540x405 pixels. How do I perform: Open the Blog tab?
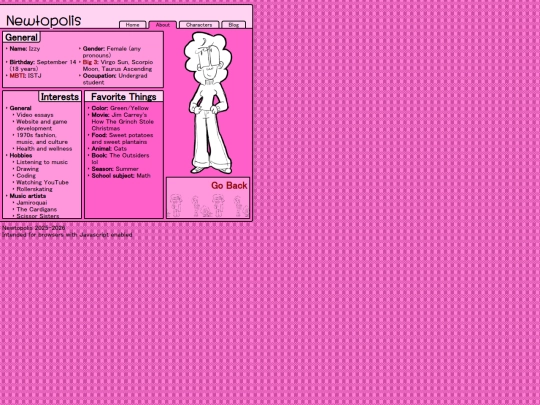[233, 25]
